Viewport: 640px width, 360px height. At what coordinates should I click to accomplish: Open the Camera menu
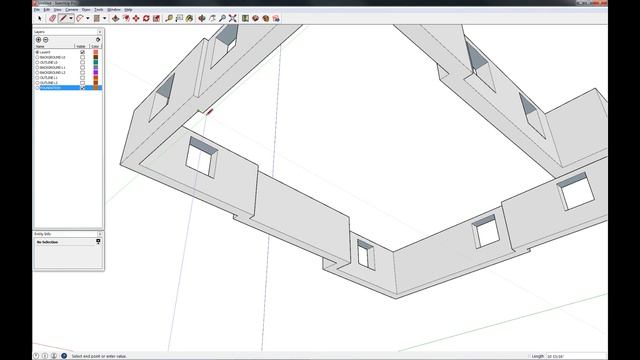pyautogui.click(x=71, y=9)
